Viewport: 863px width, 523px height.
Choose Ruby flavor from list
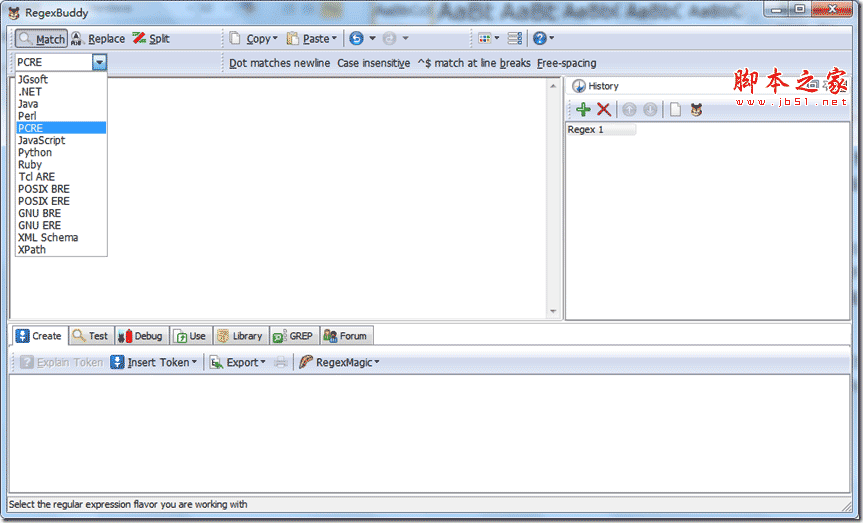pos(61,164)
